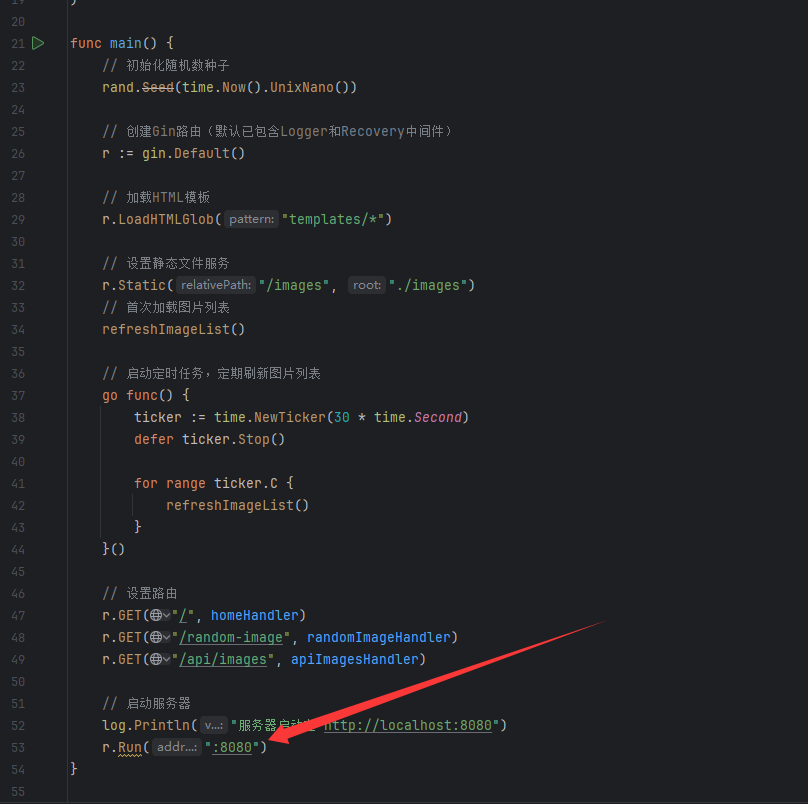Toggle a breakpoint on line number 37
Image resolution: width=808 pixels, height=804 pixels.
click(x=17, y=395)
